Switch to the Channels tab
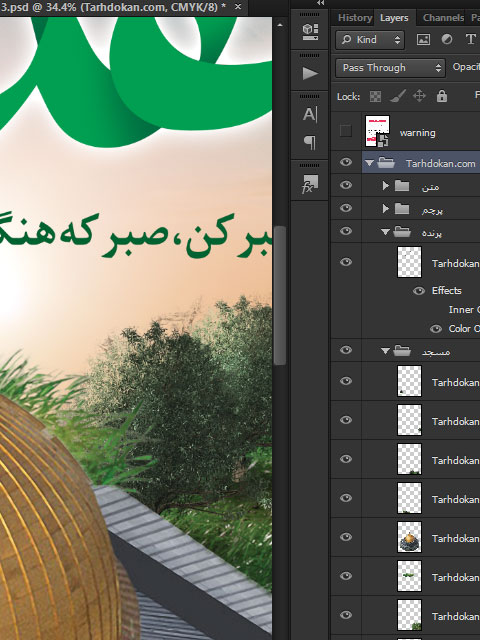Screen dimensions: 480x640 point(443,18)
